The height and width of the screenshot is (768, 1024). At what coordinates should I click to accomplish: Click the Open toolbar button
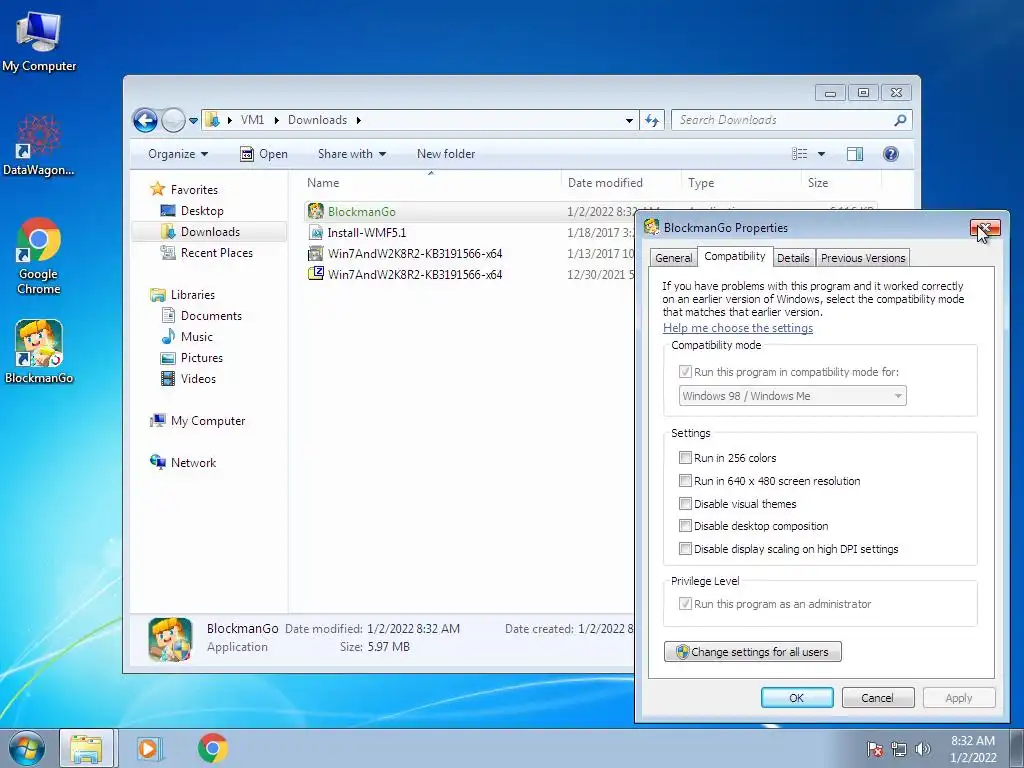264,154
